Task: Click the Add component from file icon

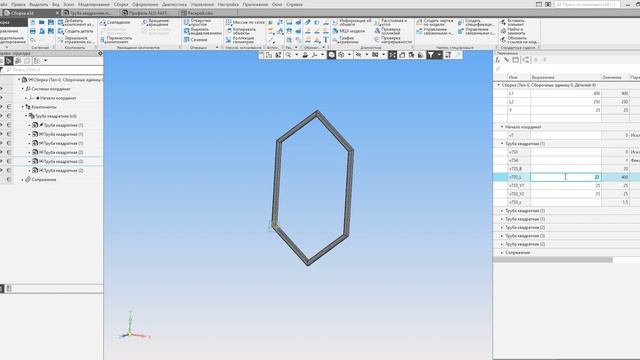Action: [60, 22]
